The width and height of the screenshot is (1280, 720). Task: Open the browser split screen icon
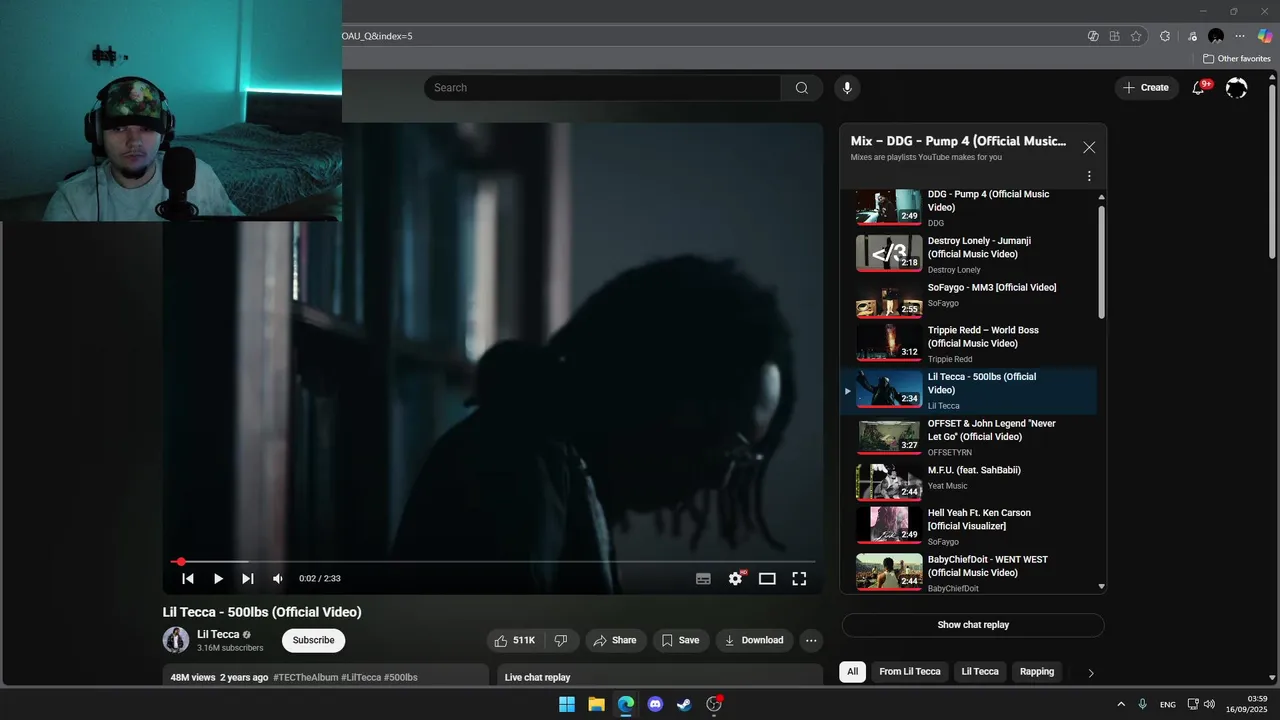coord(1114,36)
